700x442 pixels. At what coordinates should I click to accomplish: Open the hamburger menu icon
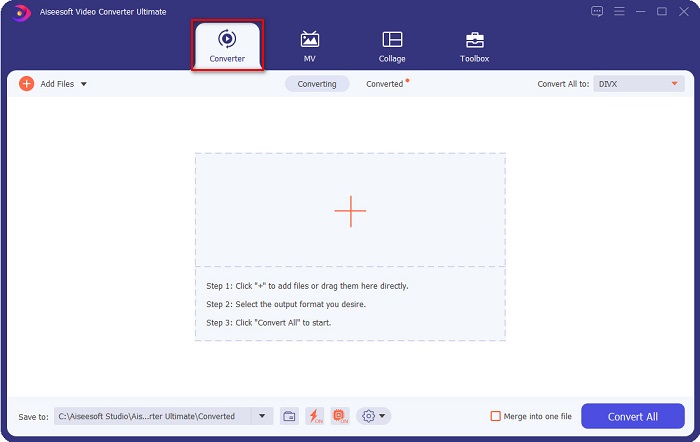pos(619,11)
